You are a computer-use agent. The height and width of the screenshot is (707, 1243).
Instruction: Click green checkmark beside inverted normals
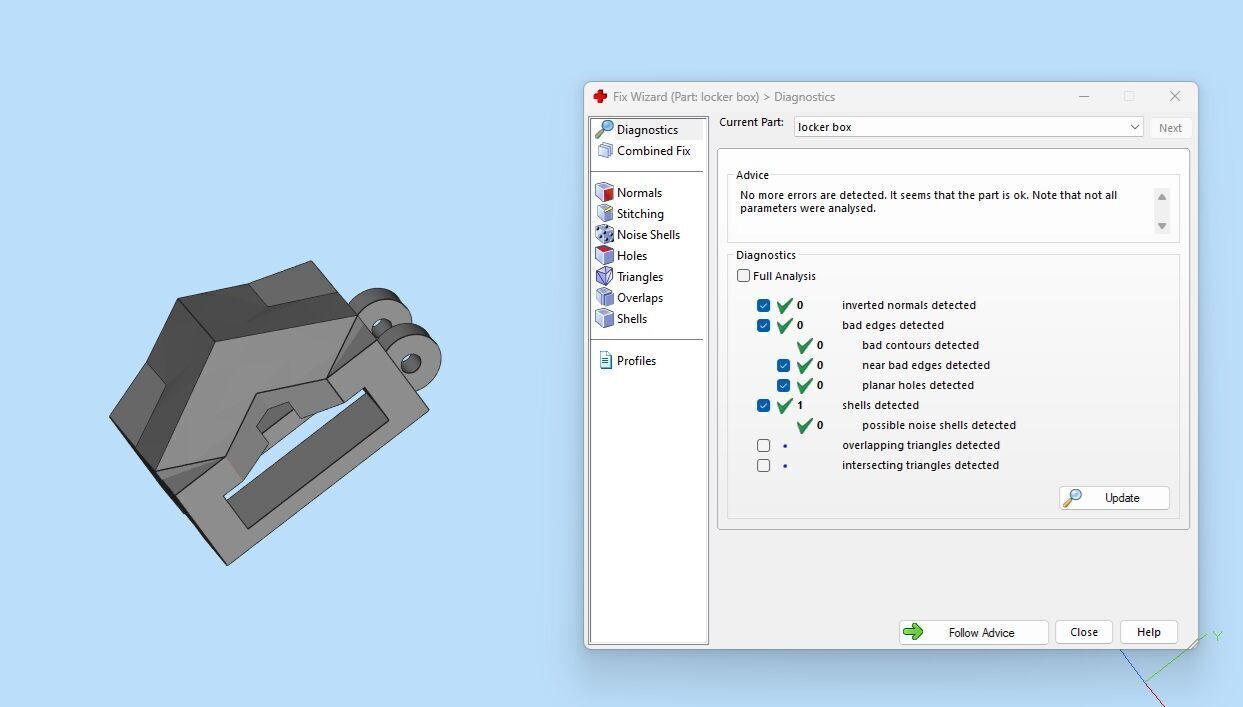[785, 305]
